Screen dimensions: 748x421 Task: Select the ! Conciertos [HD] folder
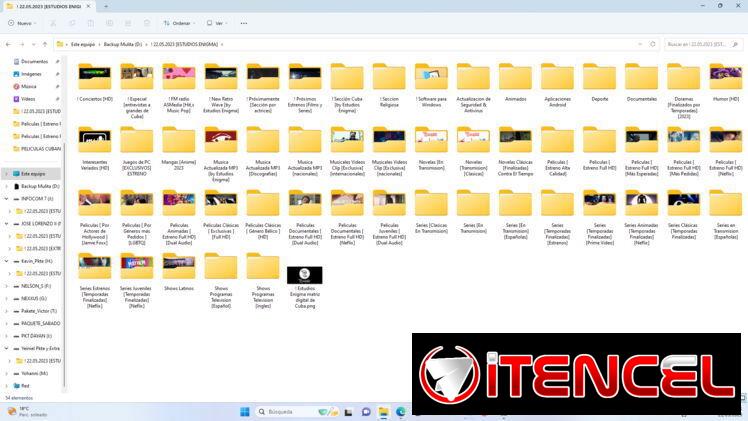[x=94, y=82]
